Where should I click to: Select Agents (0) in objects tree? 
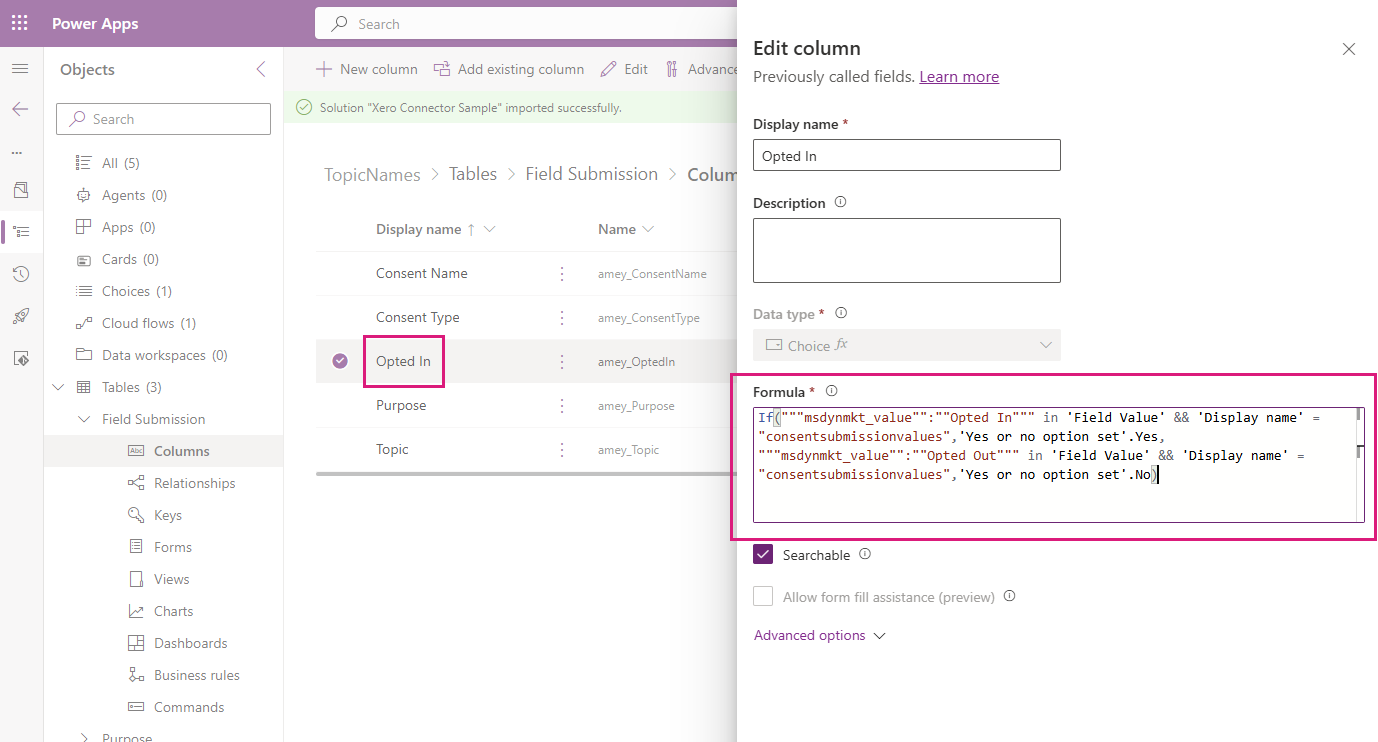(134, 195)
